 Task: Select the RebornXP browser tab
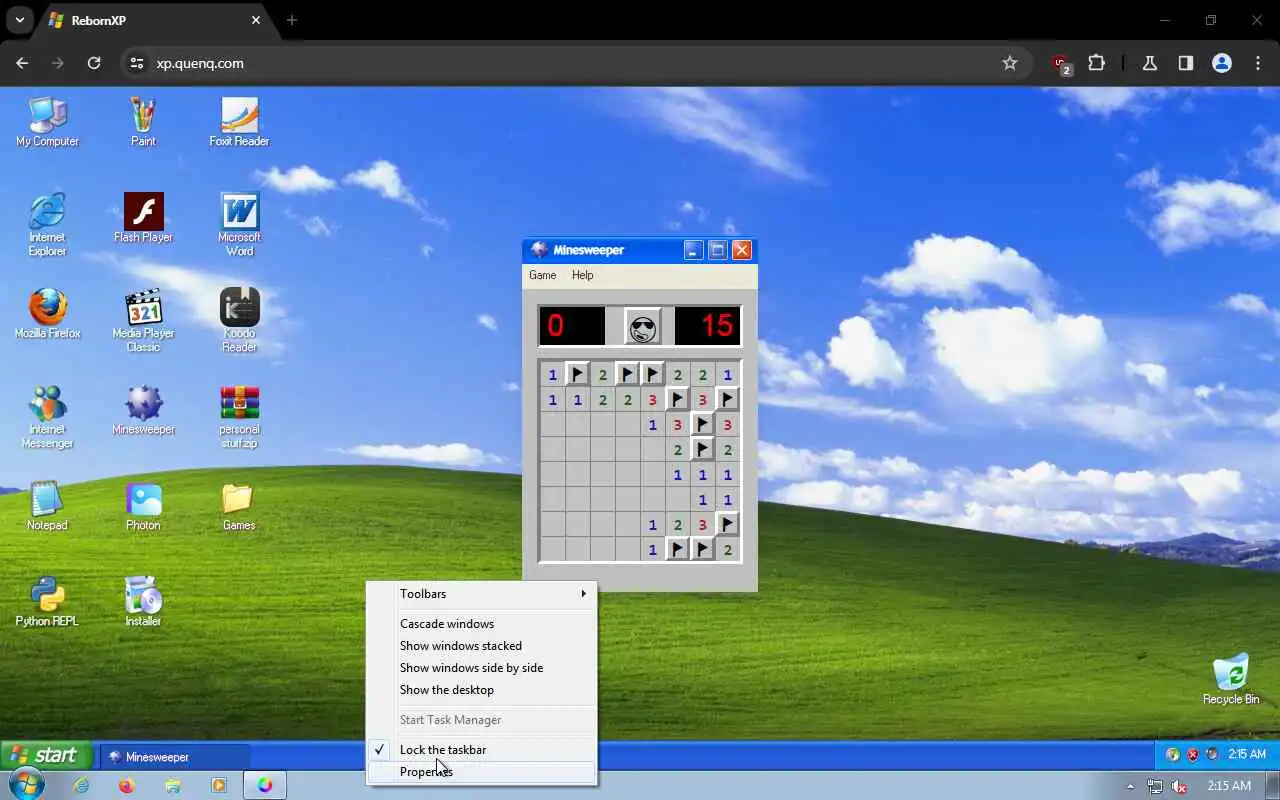(x=155, y=20)
